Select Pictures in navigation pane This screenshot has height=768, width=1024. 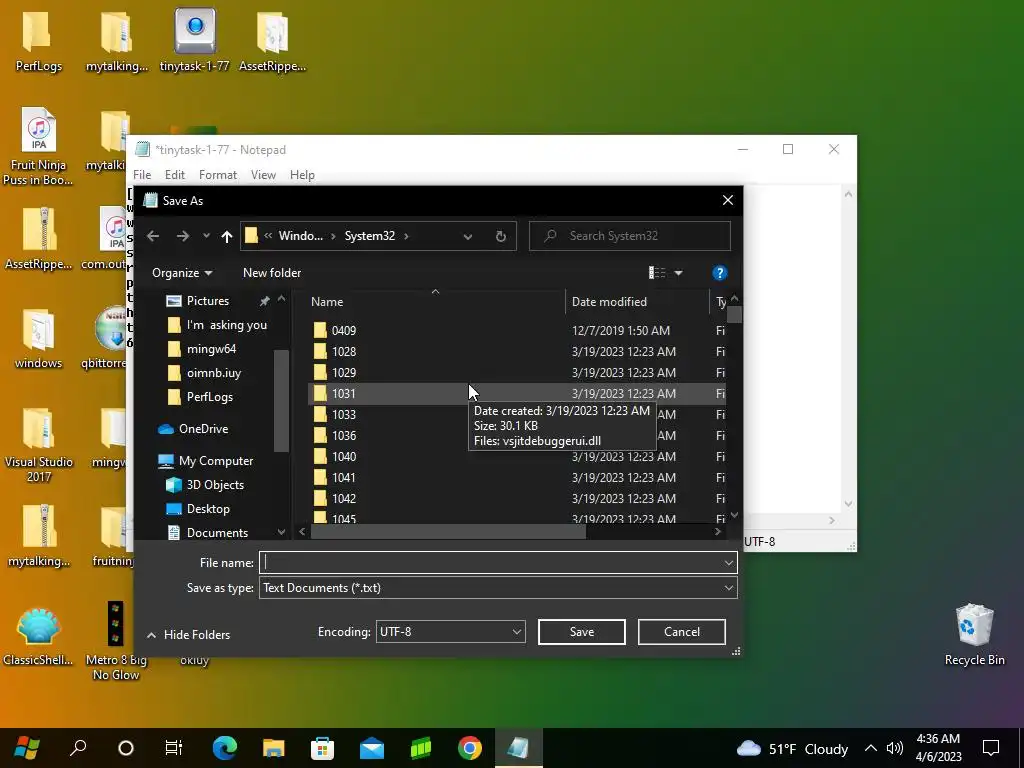pos(208,300)
